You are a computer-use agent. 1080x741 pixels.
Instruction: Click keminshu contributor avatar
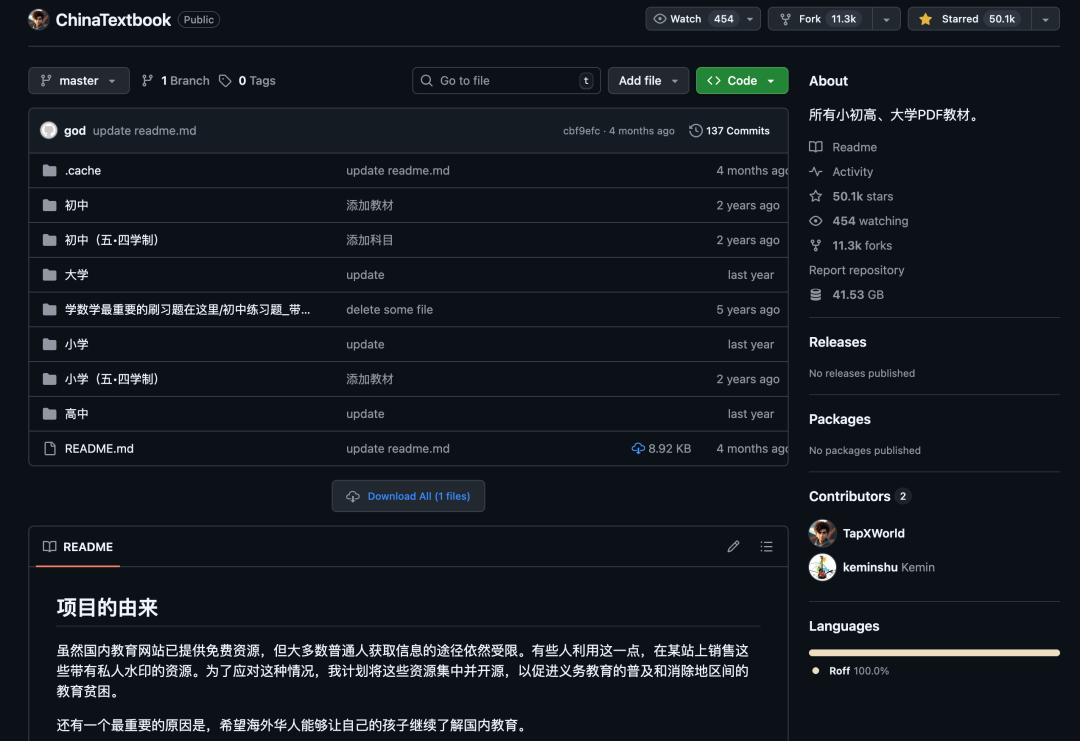point(822,567)
